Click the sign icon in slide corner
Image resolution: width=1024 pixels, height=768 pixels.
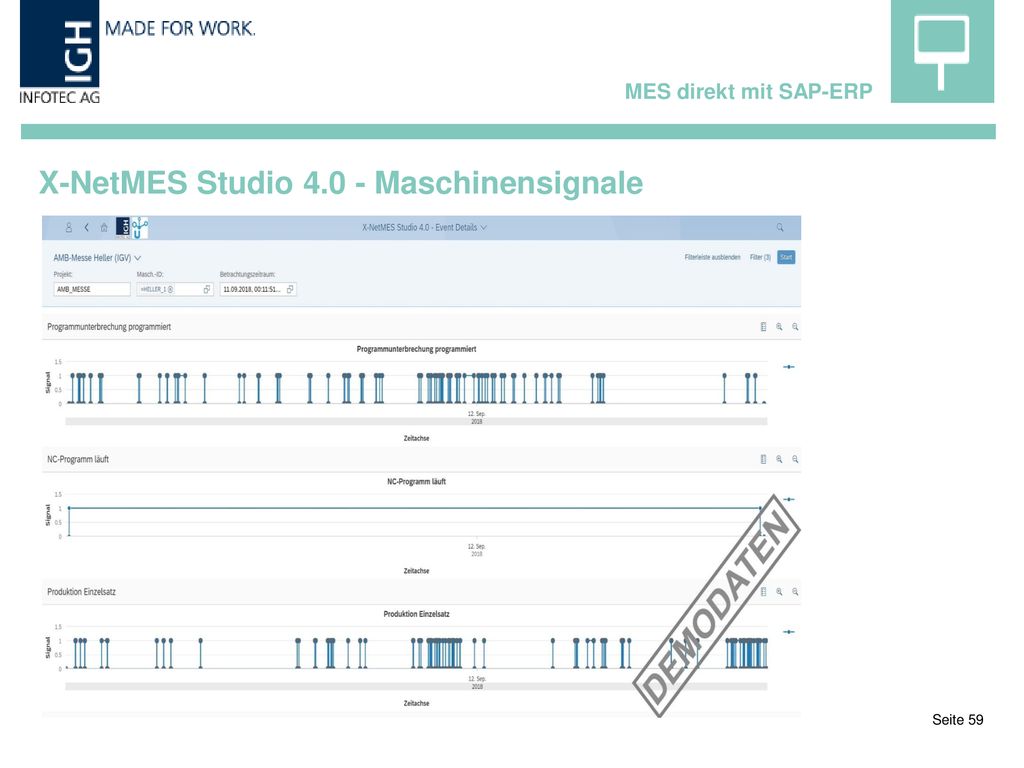tap(942, 52)
